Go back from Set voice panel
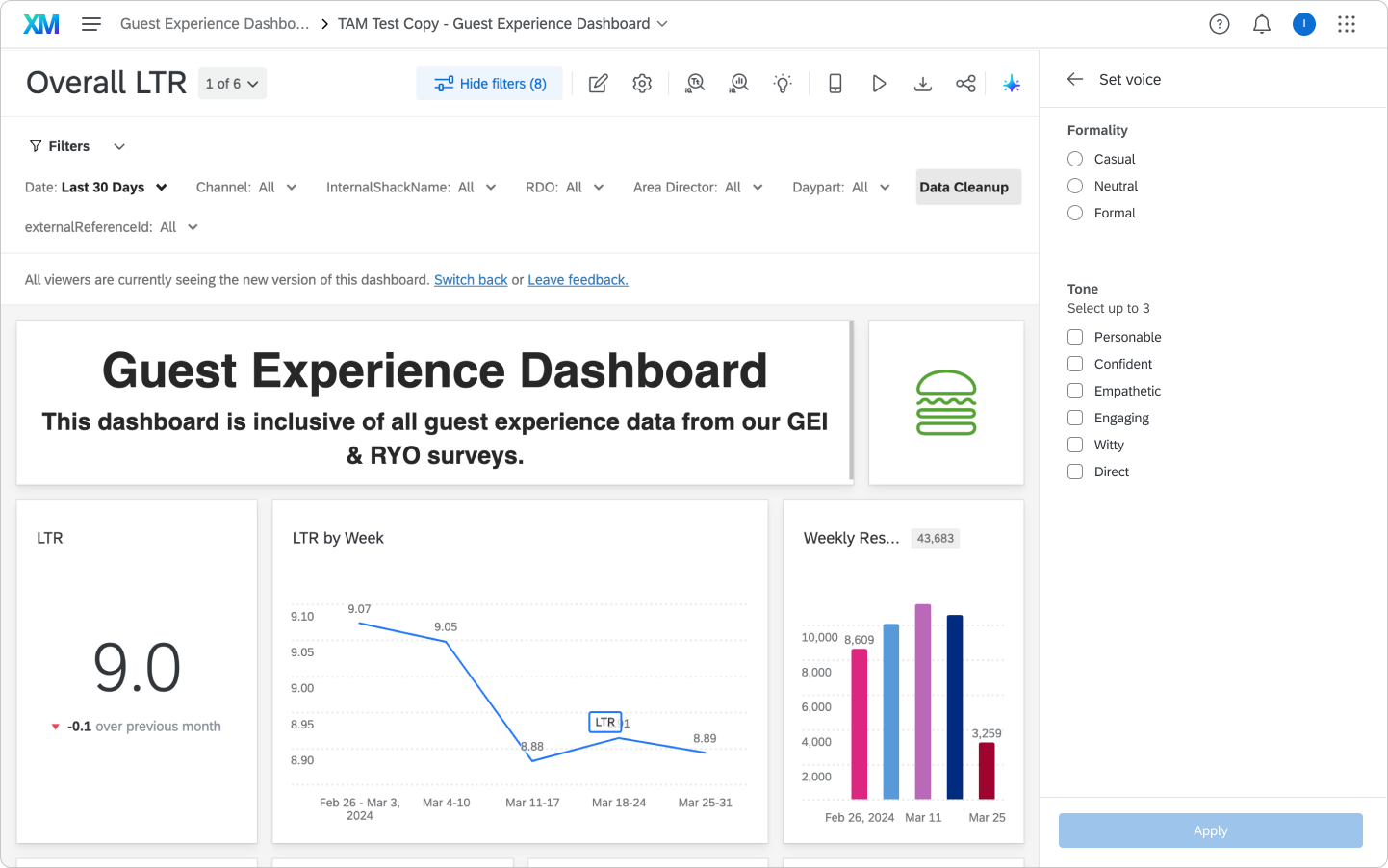 (1075, 79)
